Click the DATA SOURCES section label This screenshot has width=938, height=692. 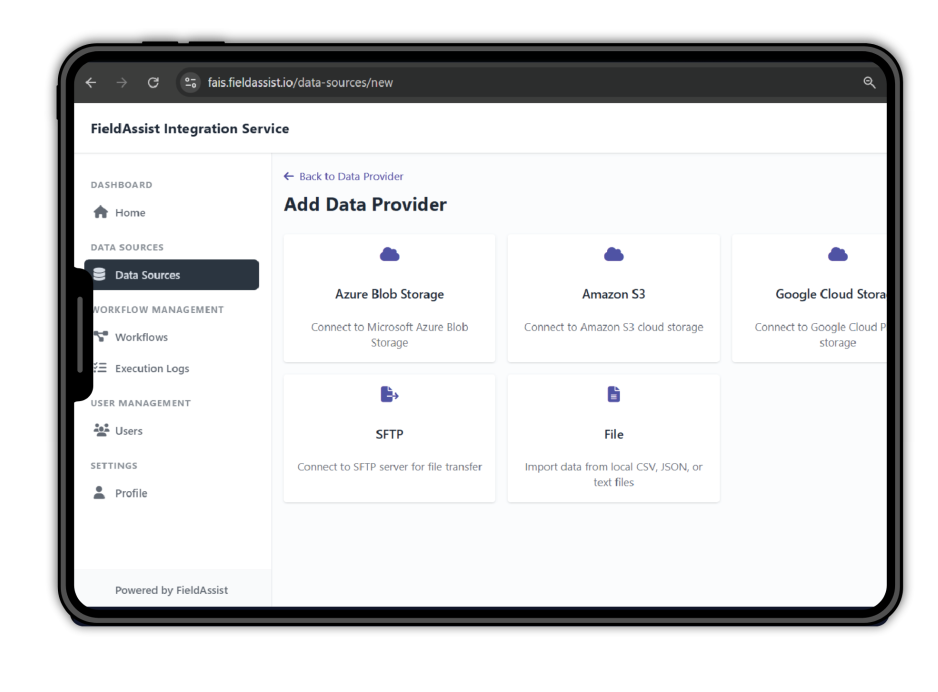(x=127, y=247)
